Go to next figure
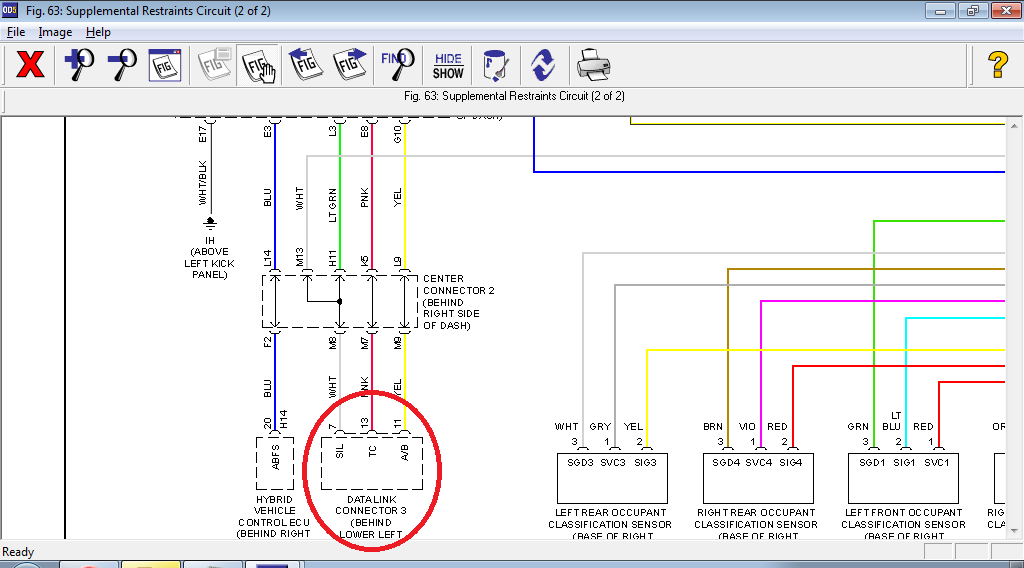The width and height of the screenshot is (1024, 568). click(350, 66)
